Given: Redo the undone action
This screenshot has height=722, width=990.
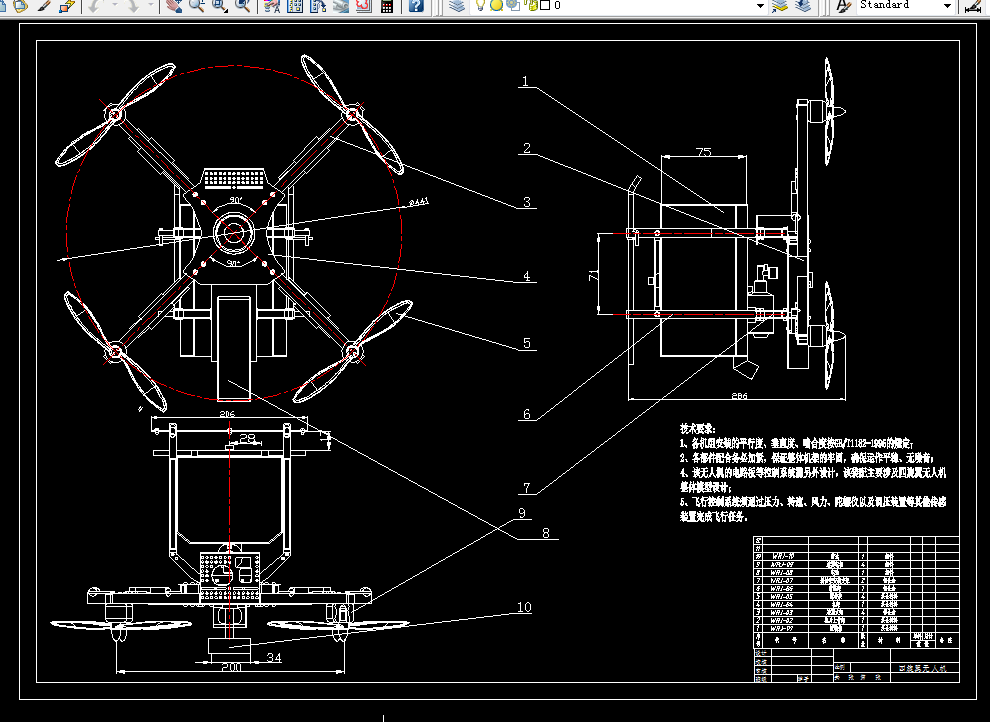Looking at the screenshot, I should [x=133, y=6].
